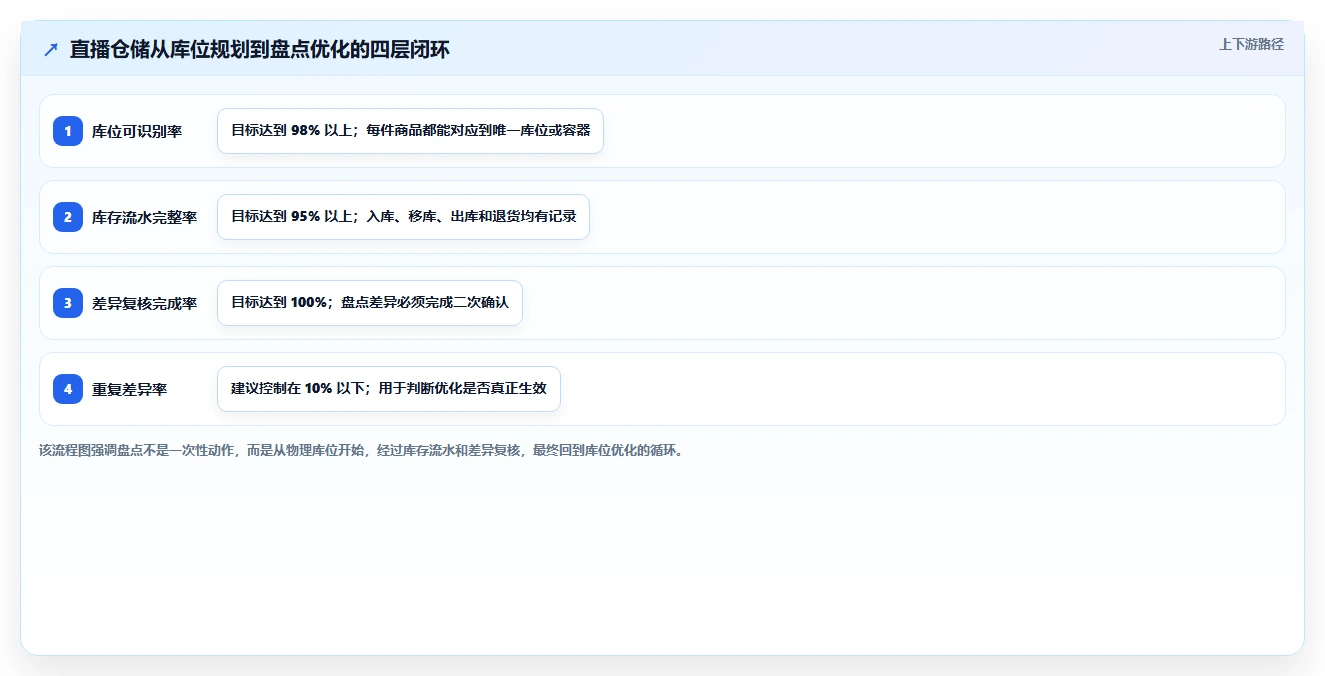This screenshot has width=1325, height=676.
Task: Click the footer note starting 该流程图强调盘点
Action: tap(362, 450)
